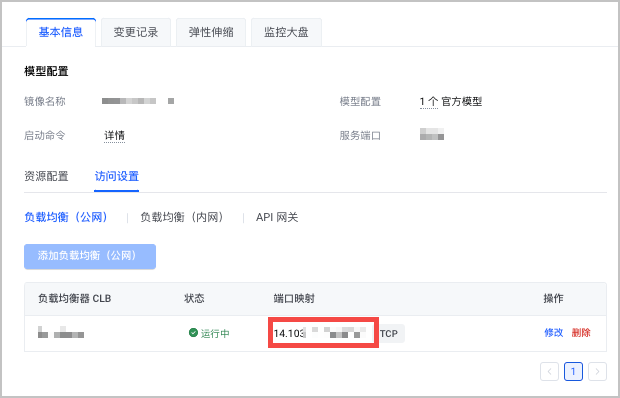The width and height of the screenshot is (620, 398).
Task: Click the 服务端口 label
Action: tap(360, 136)
